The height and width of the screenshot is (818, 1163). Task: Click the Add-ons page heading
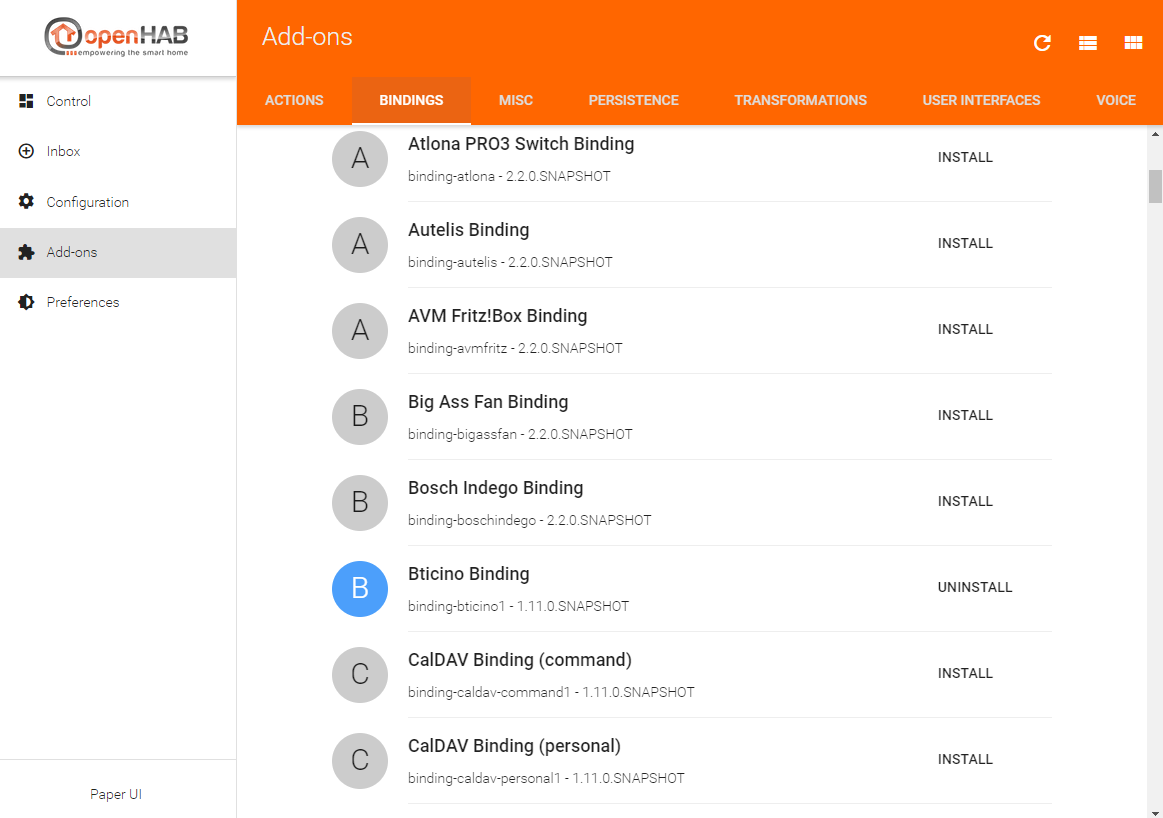307,36
